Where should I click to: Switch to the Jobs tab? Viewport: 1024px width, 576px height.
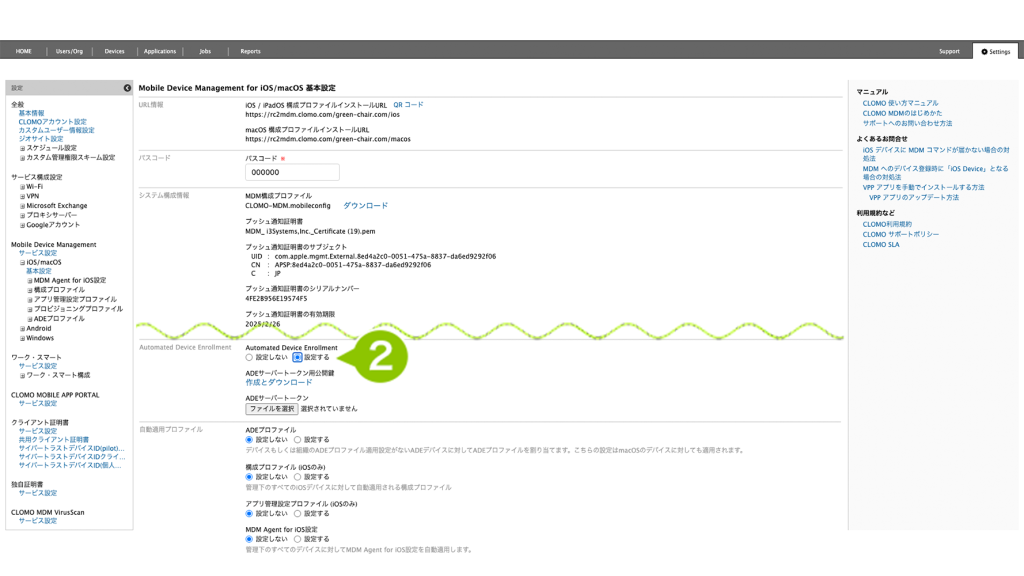pos(205,51)
